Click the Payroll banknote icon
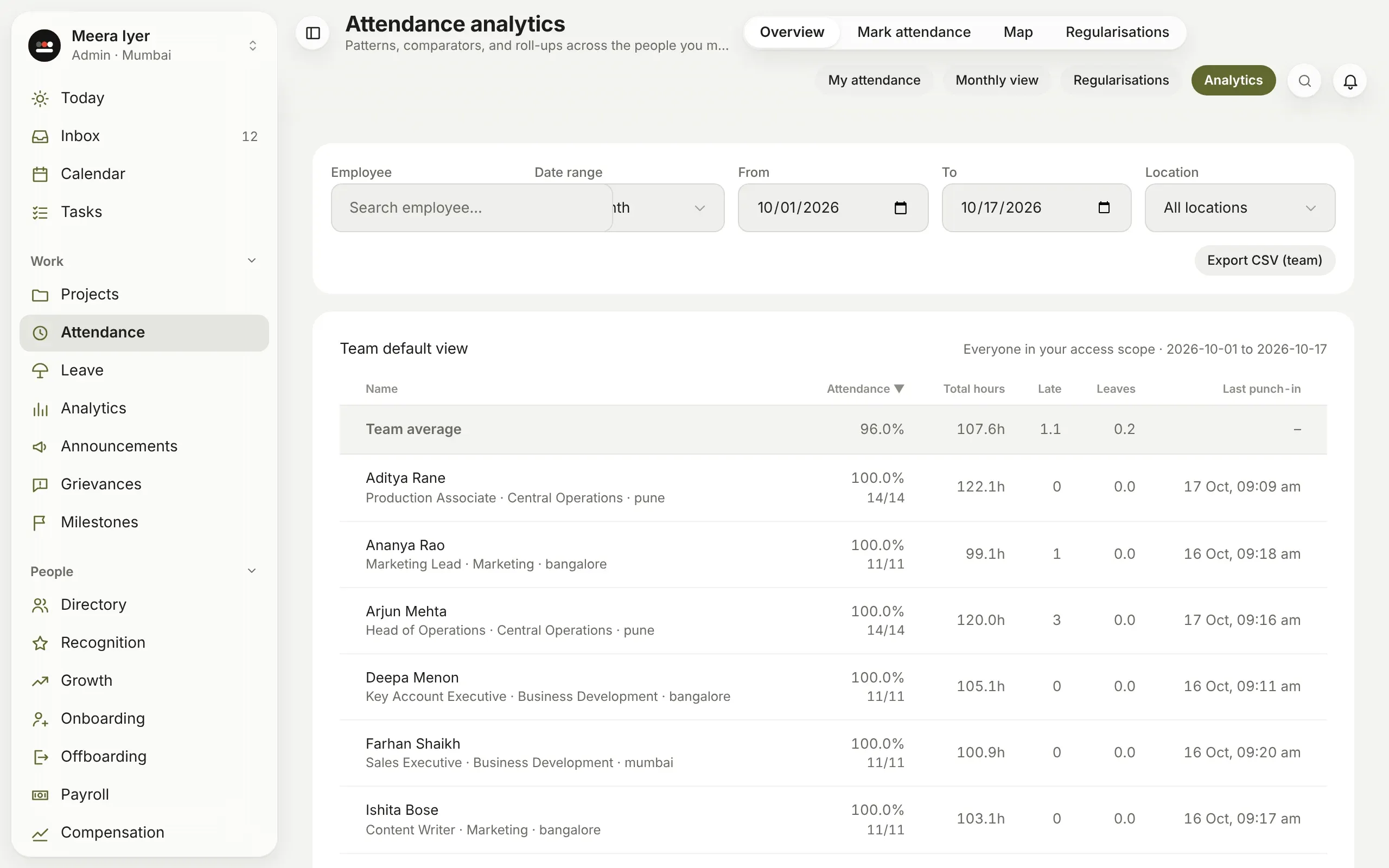 (40, 795)
